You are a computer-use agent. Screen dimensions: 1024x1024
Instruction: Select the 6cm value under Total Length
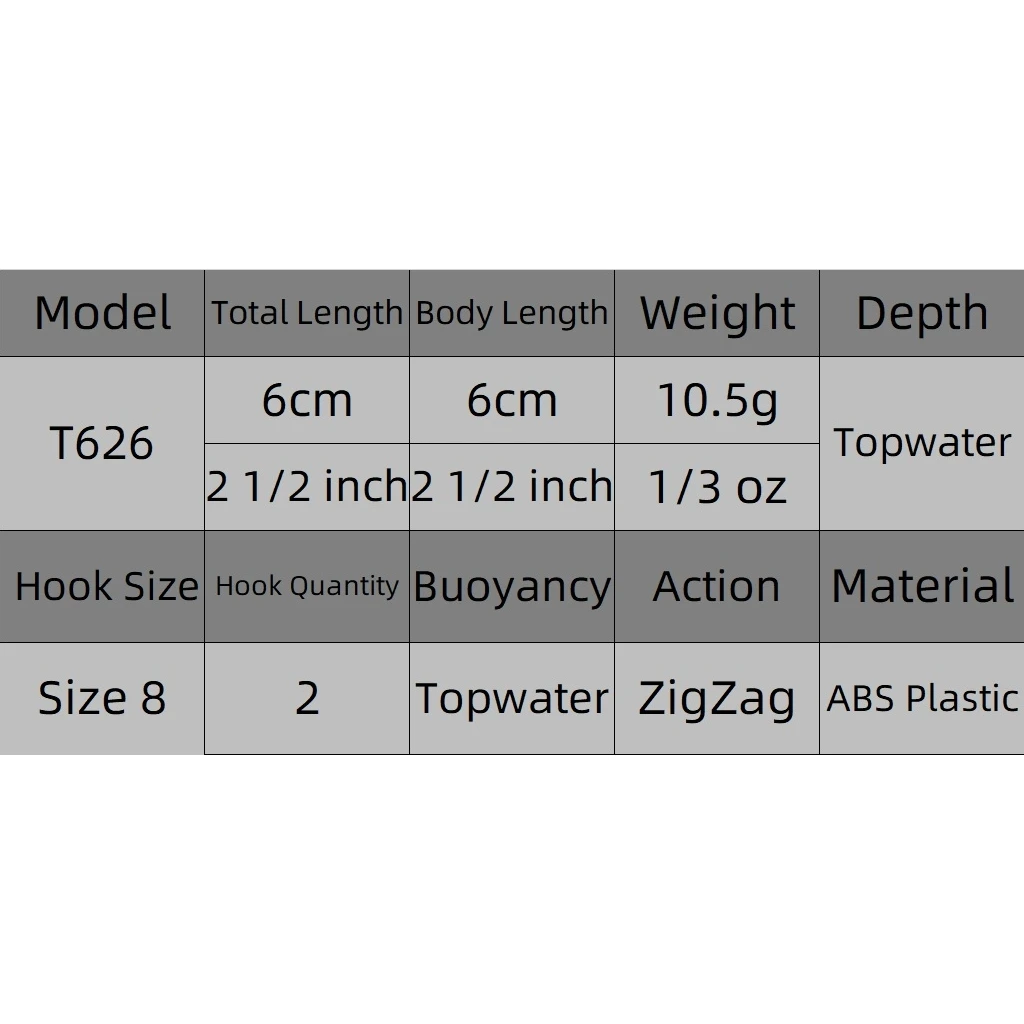[x=307, y=401]
